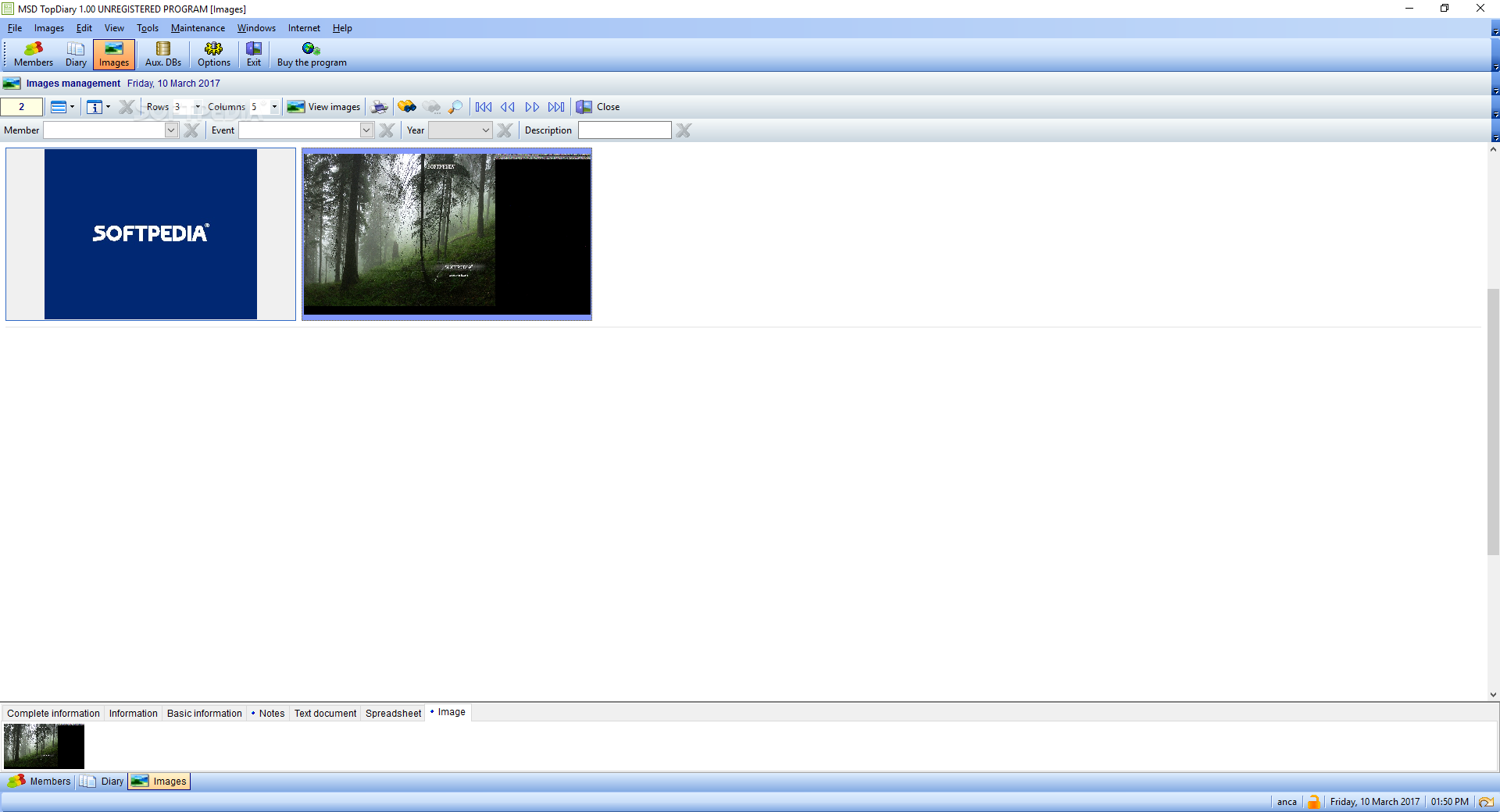
Task: Switch to Images window tab at bottom
Action: [x=159, y=782]
